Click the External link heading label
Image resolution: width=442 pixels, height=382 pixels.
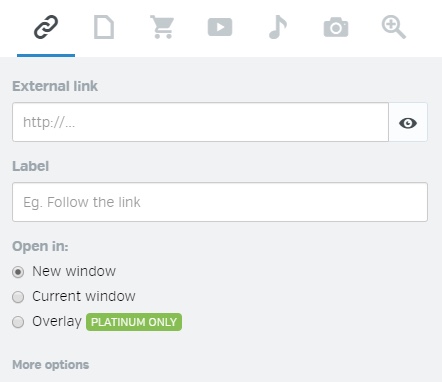(55, 86)
